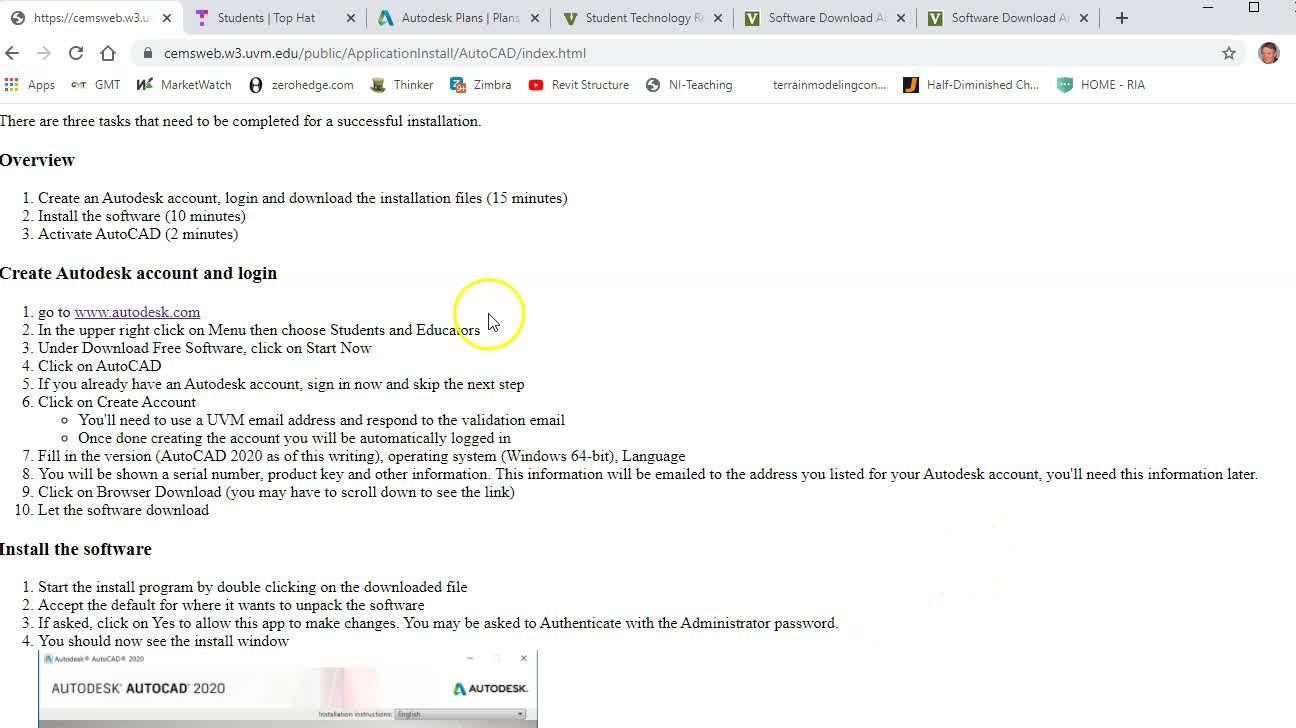Viewport: 1296px width, 728px height.
Task: Select the active cemsweb.w3.uvm tab
Action: (x=90, y=18)
